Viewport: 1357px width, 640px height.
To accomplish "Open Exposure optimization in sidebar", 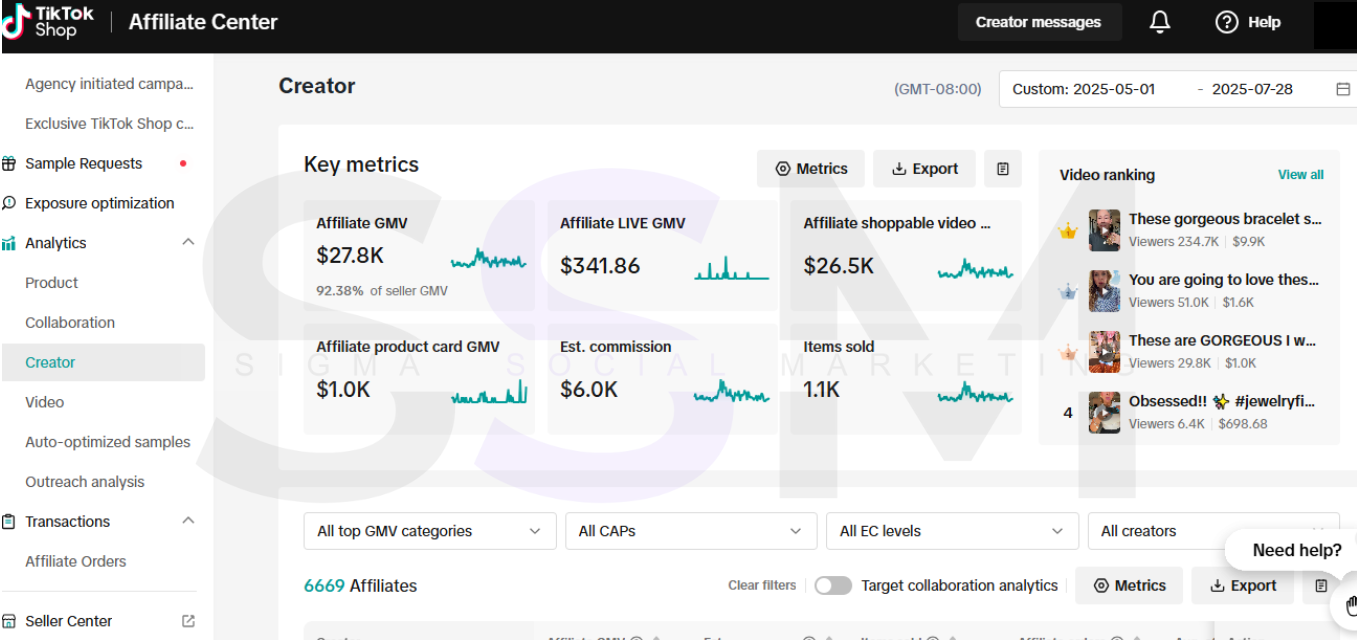I will [x=100, y=203].
